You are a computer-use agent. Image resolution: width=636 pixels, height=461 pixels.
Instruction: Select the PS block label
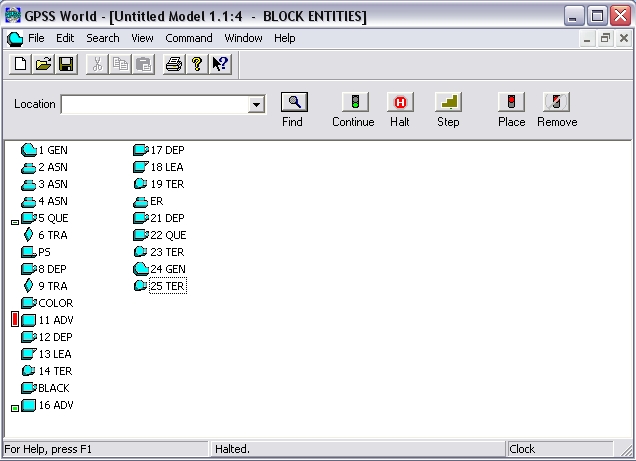coord(44,252)
